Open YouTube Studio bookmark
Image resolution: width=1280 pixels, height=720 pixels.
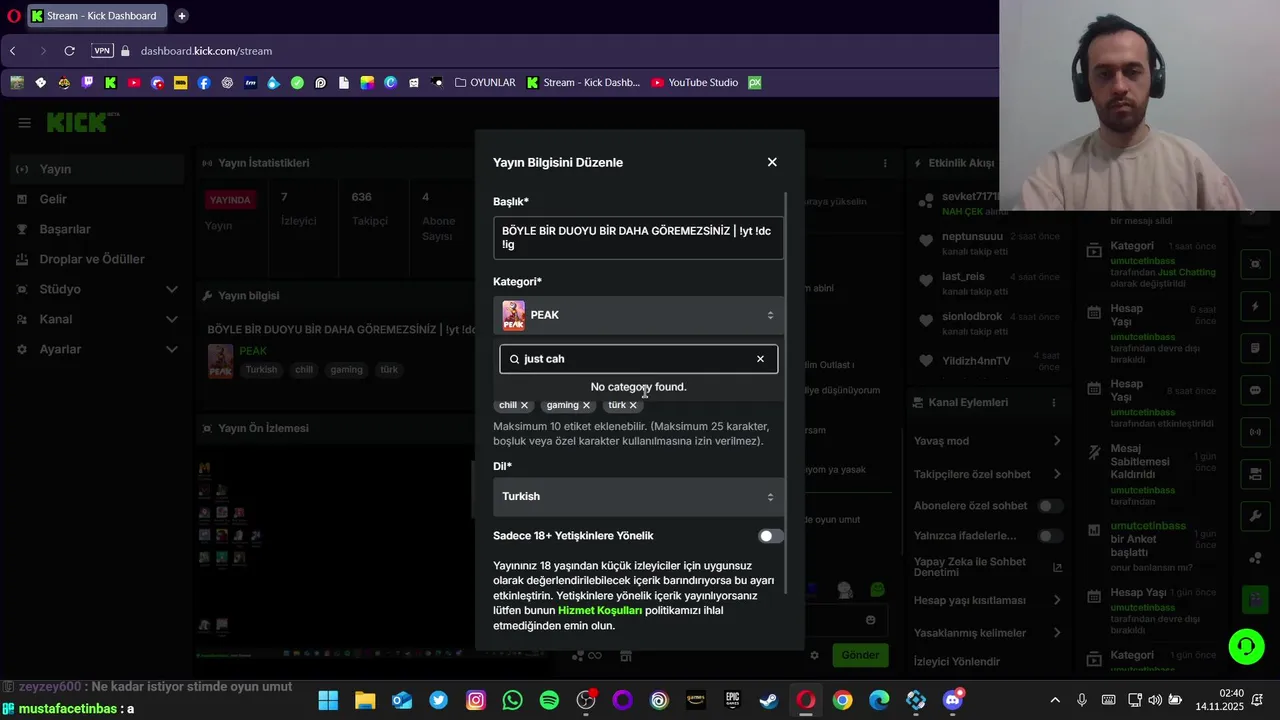point(694,83)
